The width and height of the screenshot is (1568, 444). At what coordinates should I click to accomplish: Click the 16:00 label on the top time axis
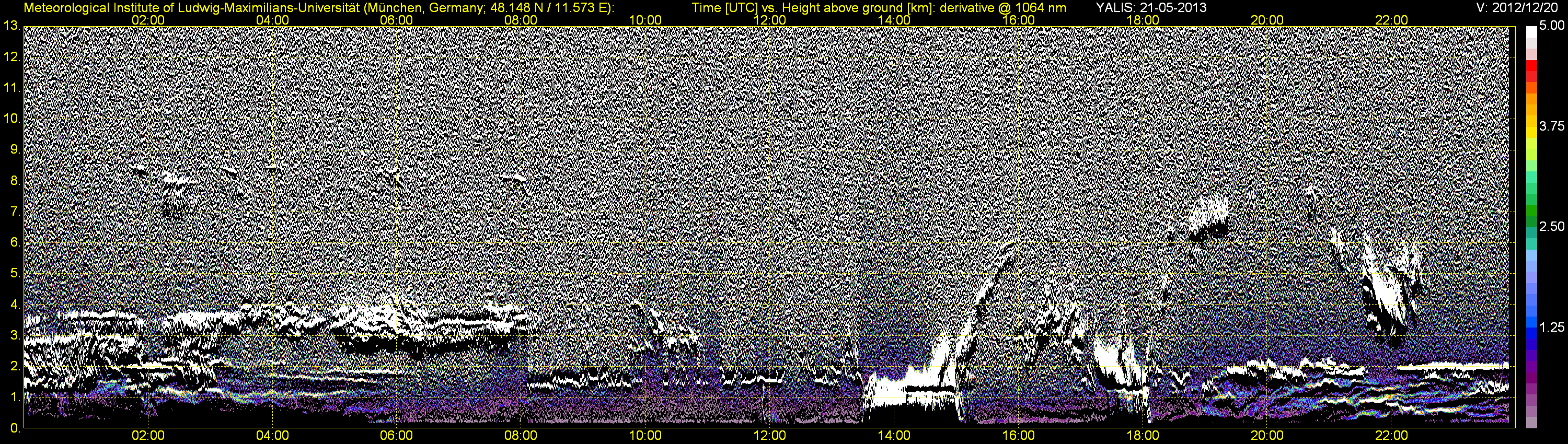[x=1018, y=20]
